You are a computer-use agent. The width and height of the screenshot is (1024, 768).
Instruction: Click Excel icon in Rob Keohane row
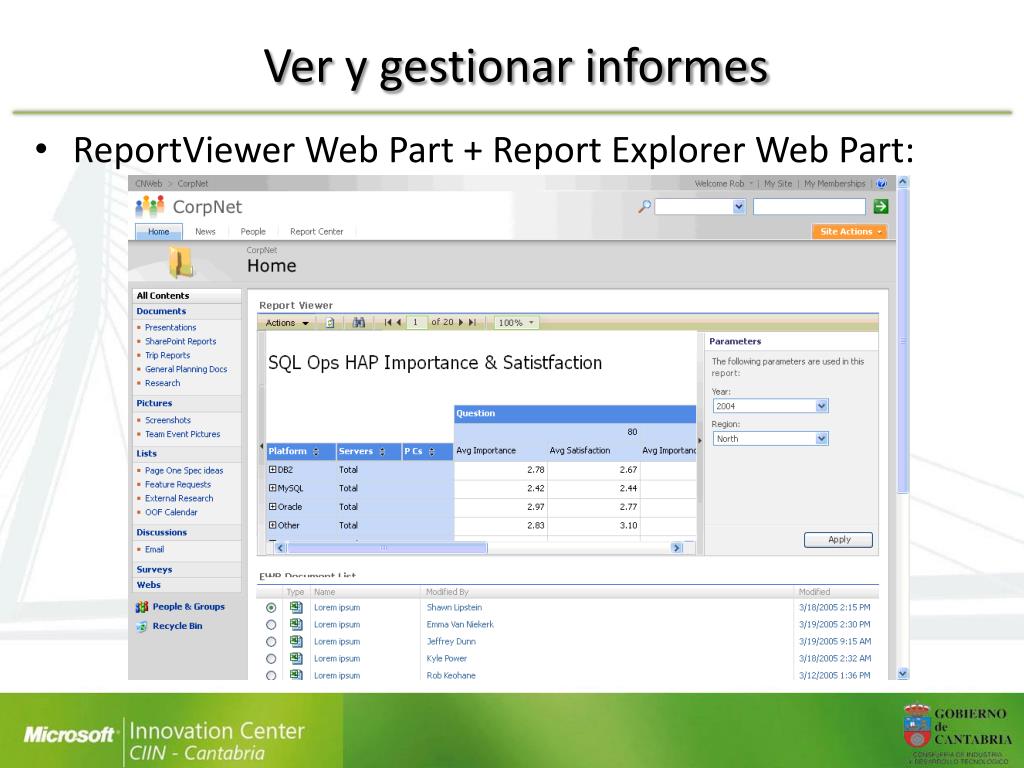pyautogui.click(x=296, y=675)
